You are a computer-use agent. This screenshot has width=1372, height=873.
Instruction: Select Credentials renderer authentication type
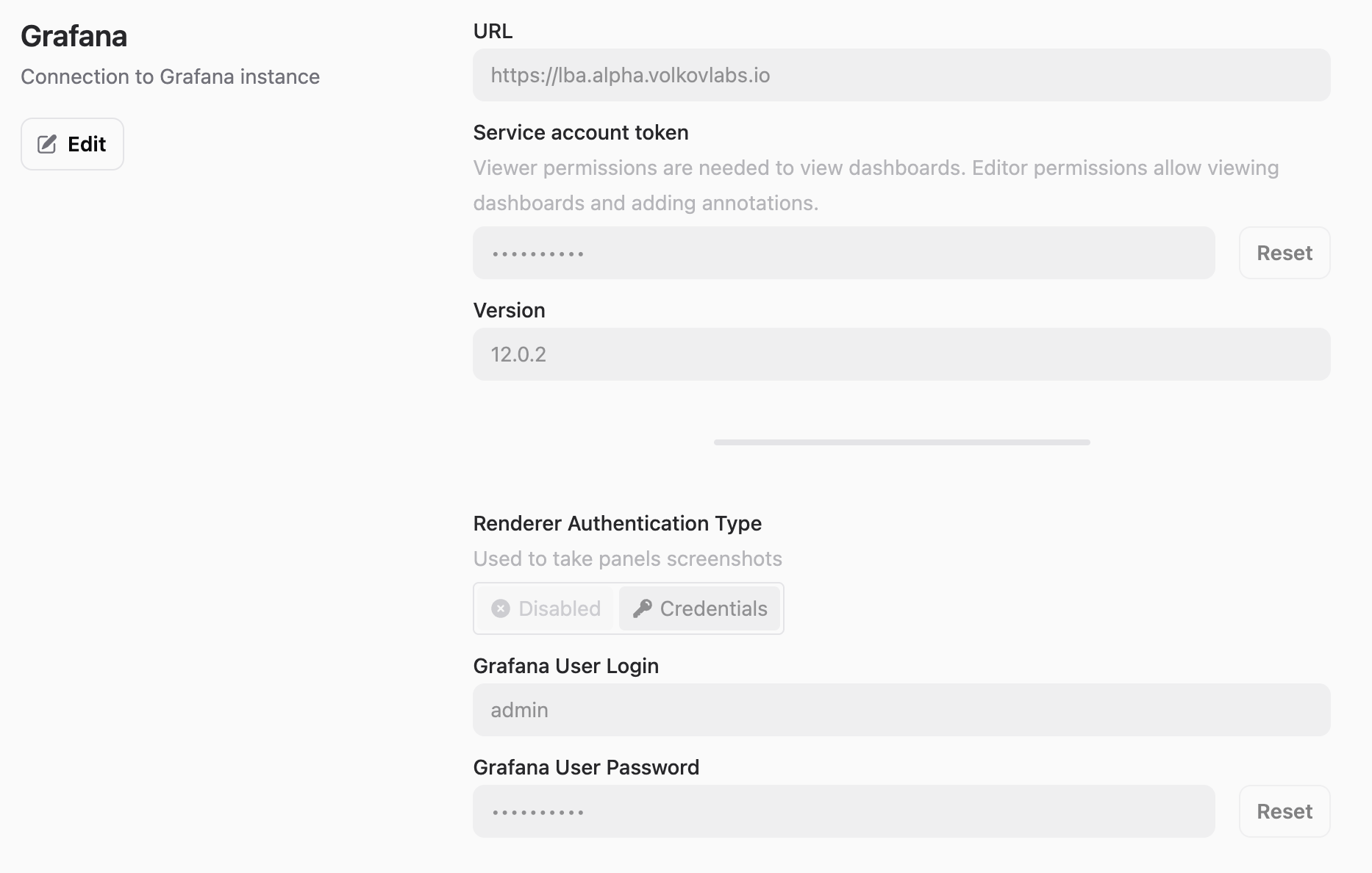point(699,608)
